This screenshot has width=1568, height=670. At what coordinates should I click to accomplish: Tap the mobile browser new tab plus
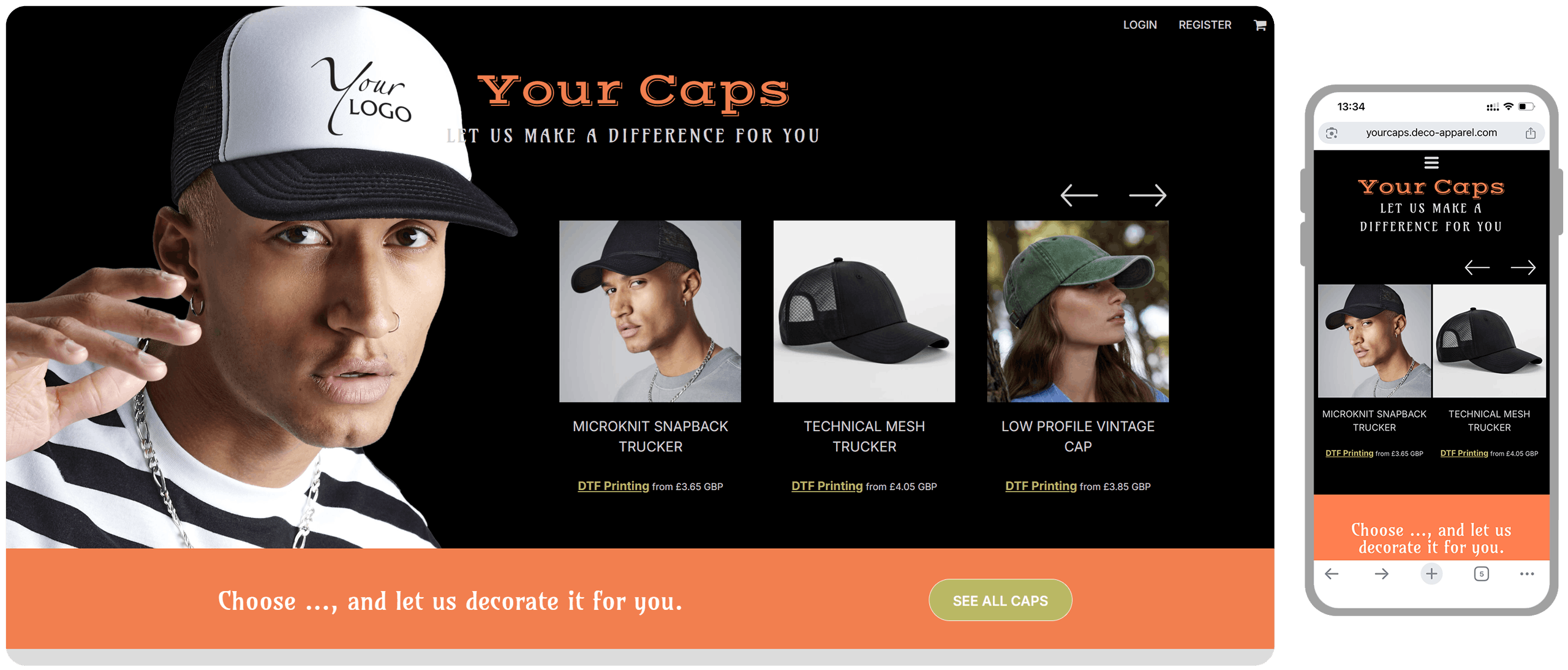click(x=1431, y=574)
